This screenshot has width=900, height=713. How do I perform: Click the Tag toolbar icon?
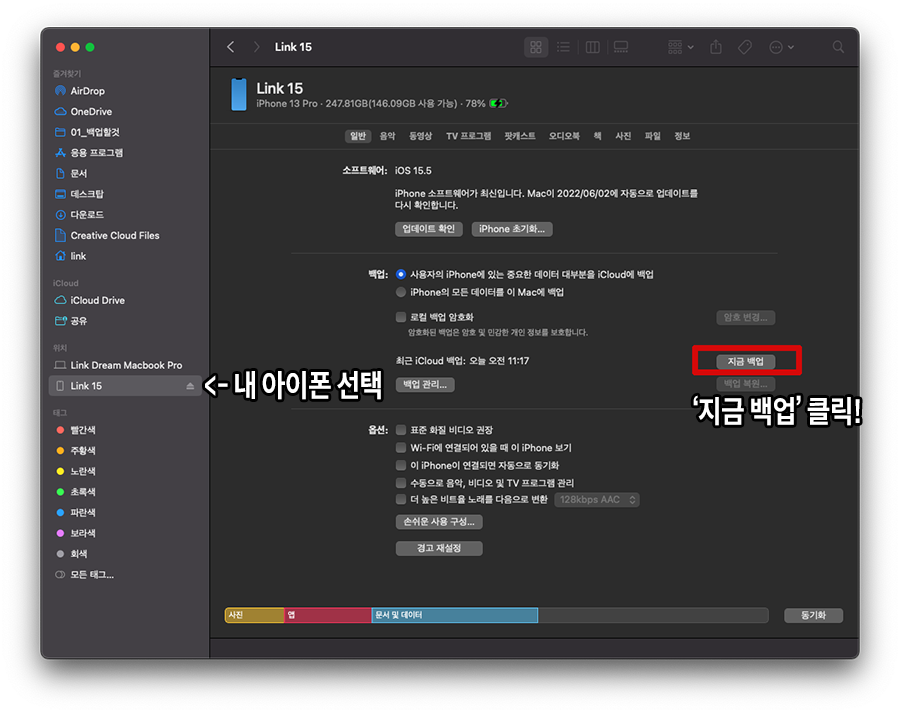click(744, 47)
